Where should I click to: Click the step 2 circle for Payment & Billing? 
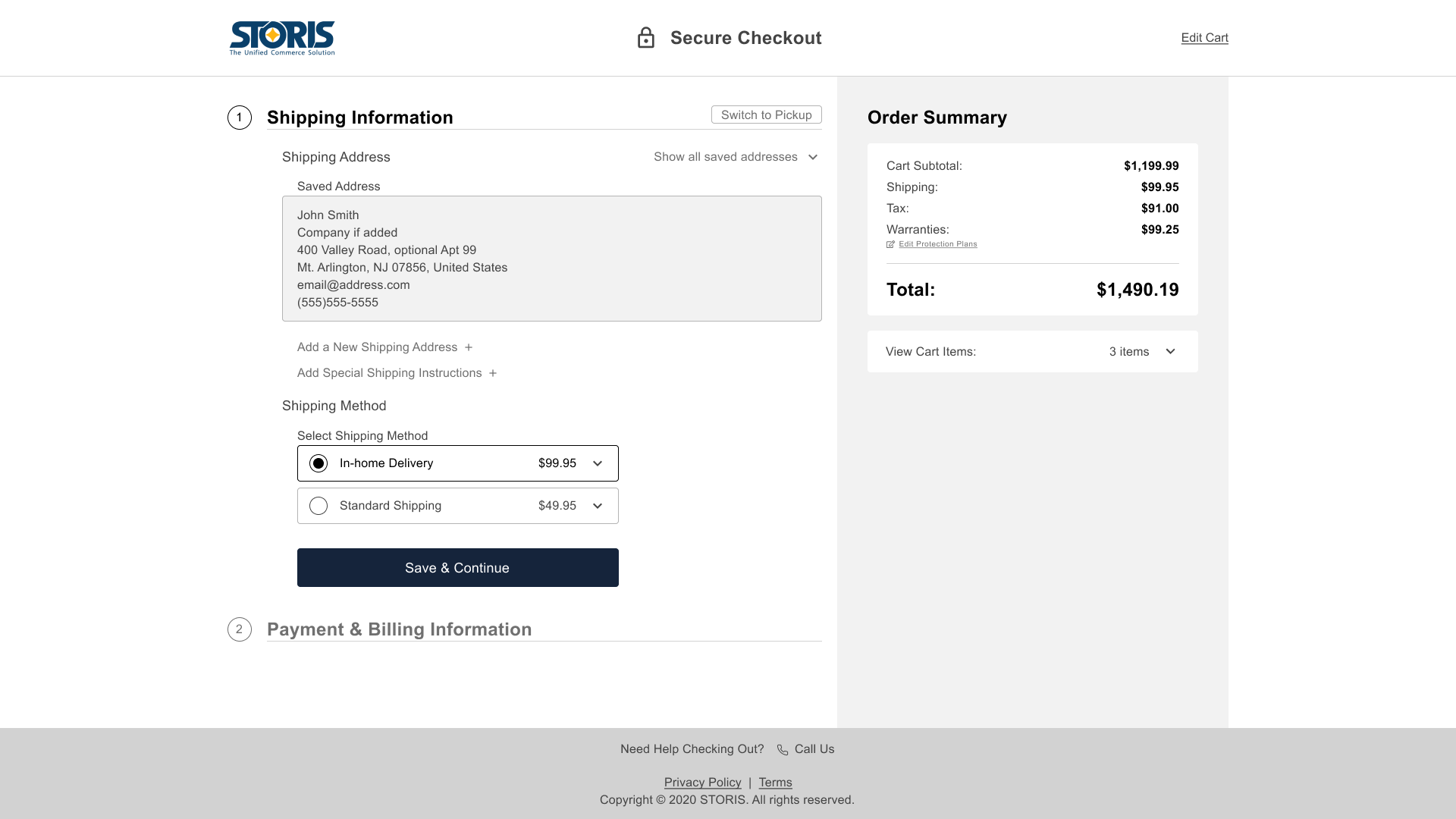tap(240, 629)
